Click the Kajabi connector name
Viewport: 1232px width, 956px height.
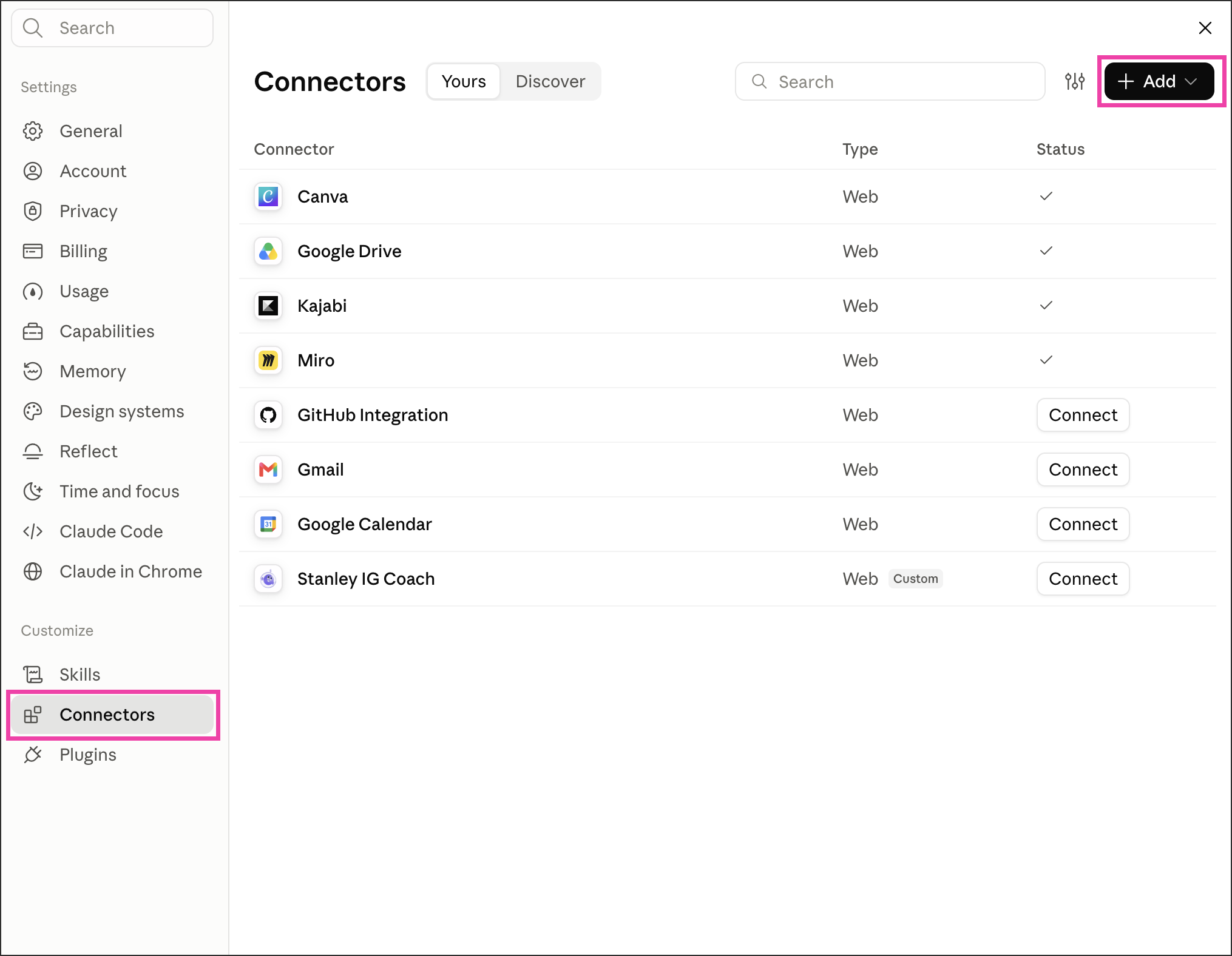click(x=322, y=306)
